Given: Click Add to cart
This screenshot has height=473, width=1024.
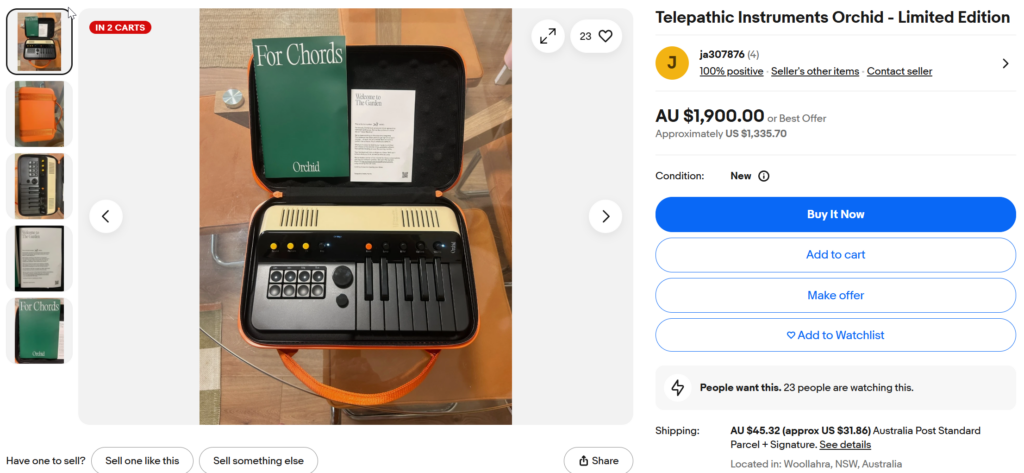Looking at the screenshot, I should (x=835, y=255).
